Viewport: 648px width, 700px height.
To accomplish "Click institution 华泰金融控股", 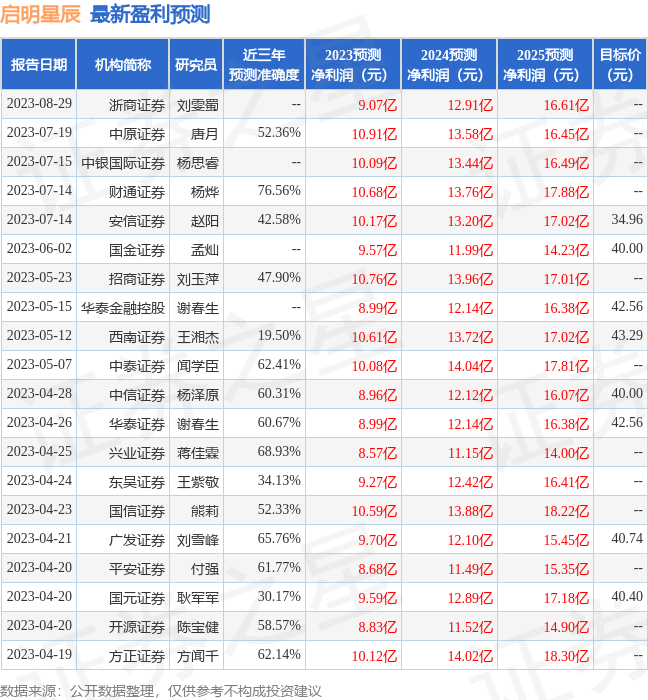I will tap(123, 308).
